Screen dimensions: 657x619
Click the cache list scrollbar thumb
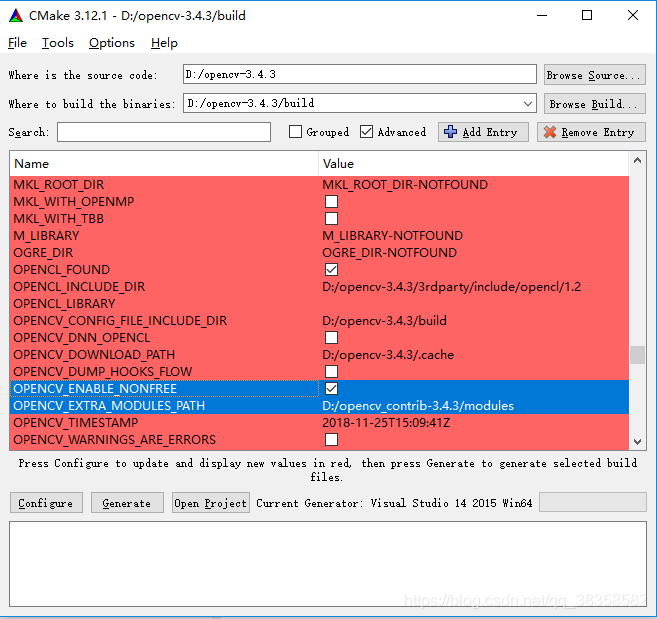tap(637, 355)
